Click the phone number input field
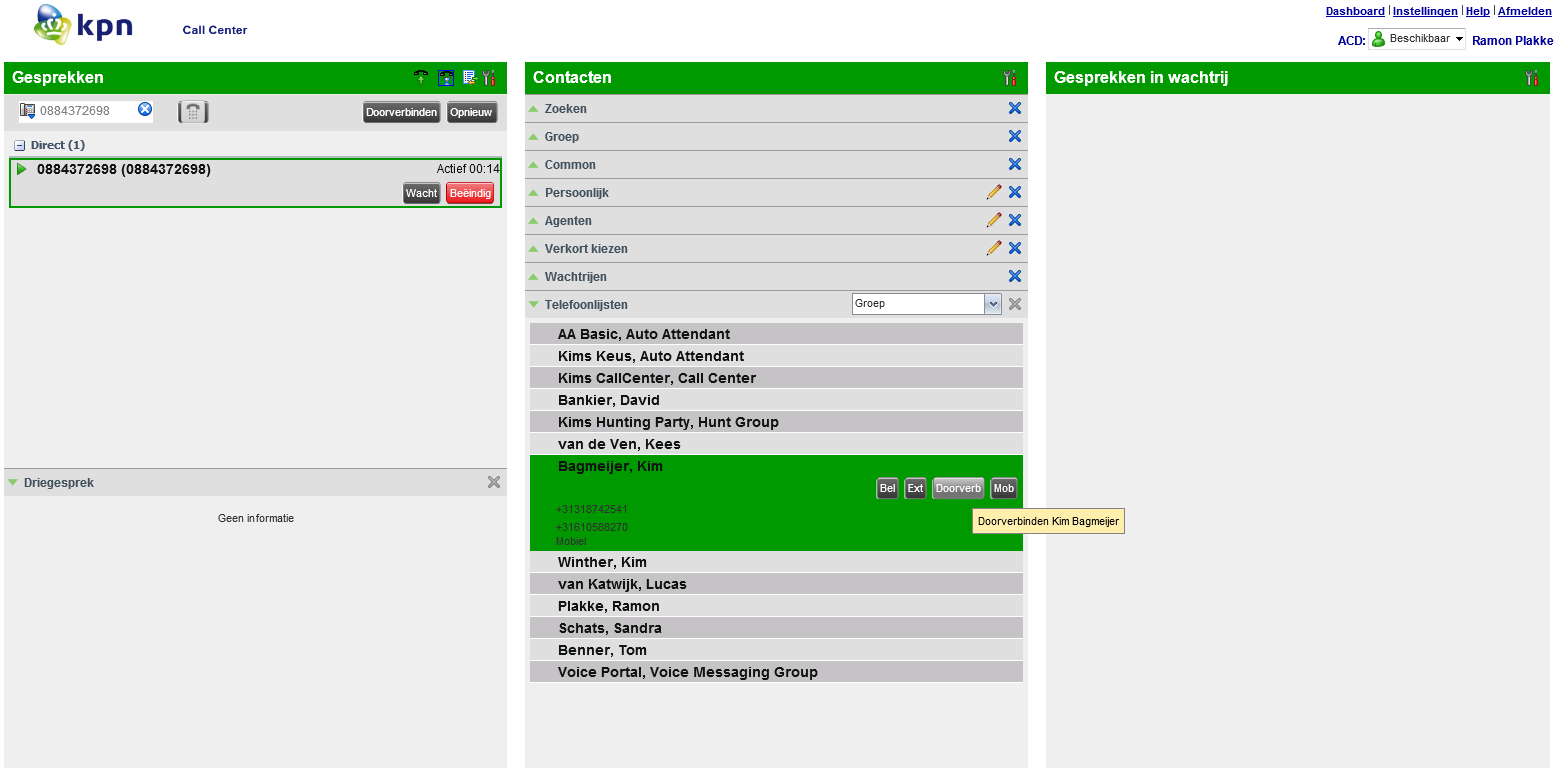Screen dimensions: 1557x768 (87, 111)
